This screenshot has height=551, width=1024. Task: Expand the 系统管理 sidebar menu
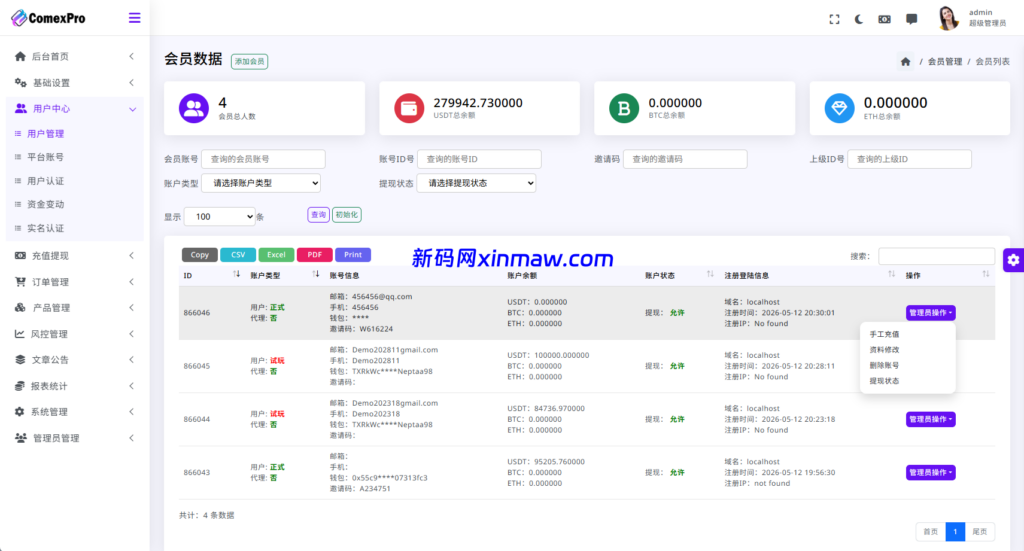(x=74, y=412)
